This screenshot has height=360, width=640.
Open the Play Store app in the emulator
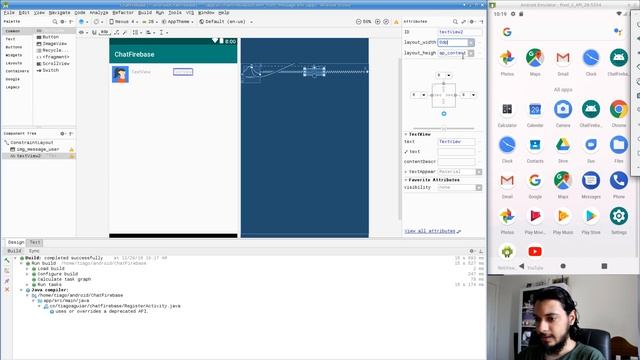pyautogui.click(x=591, y=216)
